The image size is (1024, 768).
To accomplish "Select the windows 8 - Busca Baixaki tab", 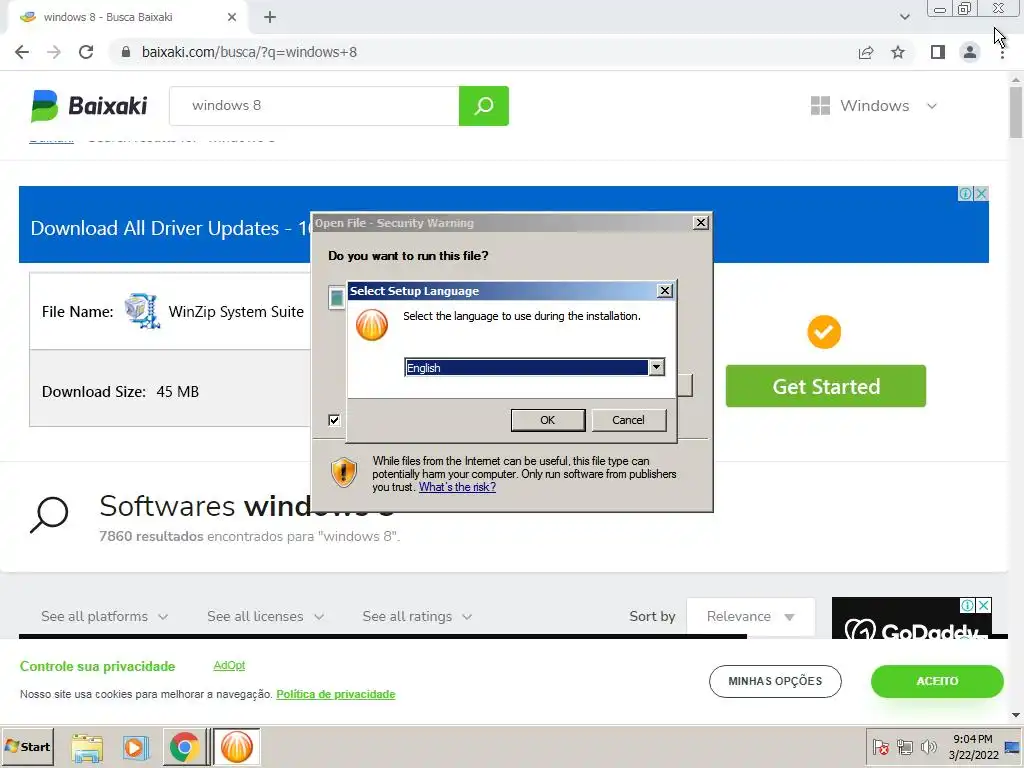I will tap(127, 18).
